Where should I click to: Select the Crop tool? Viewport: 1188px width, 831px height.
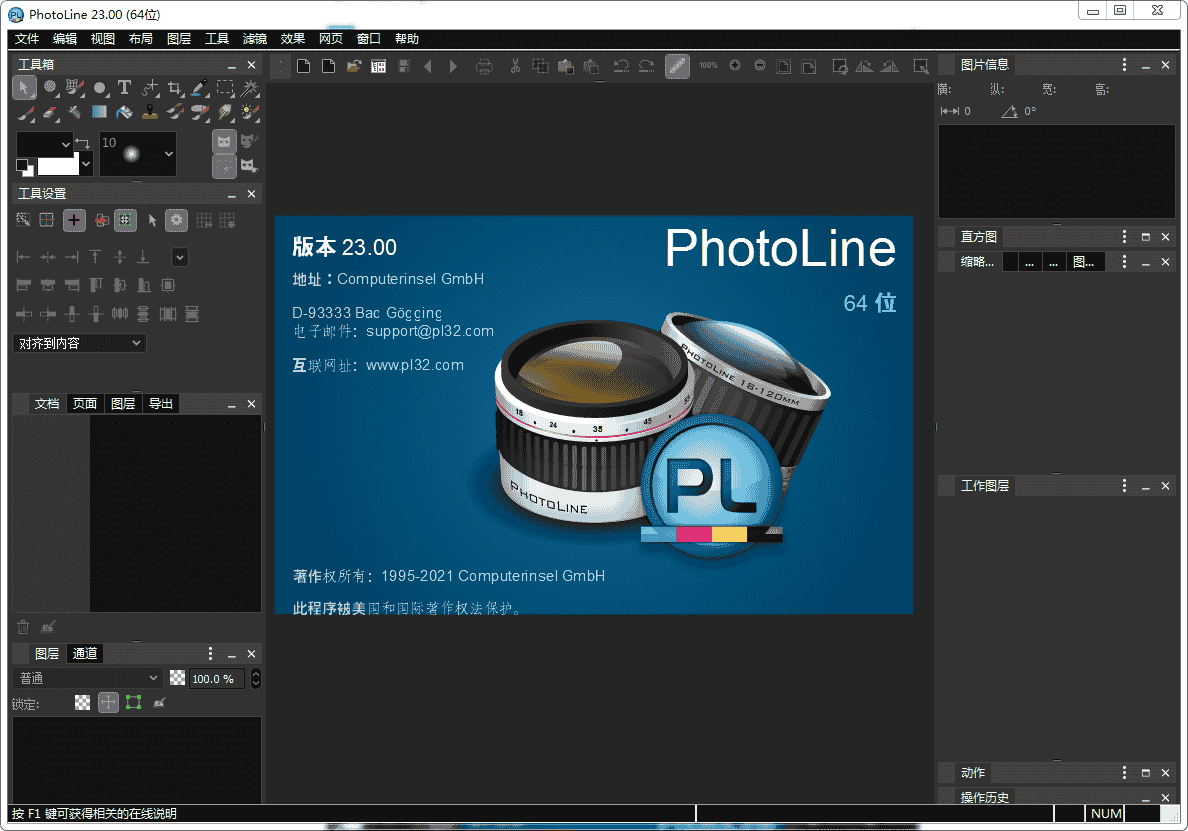point(175,88)
